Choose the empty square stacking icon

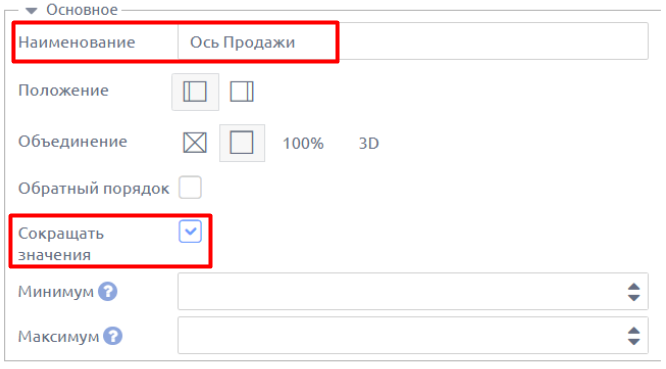242,143
